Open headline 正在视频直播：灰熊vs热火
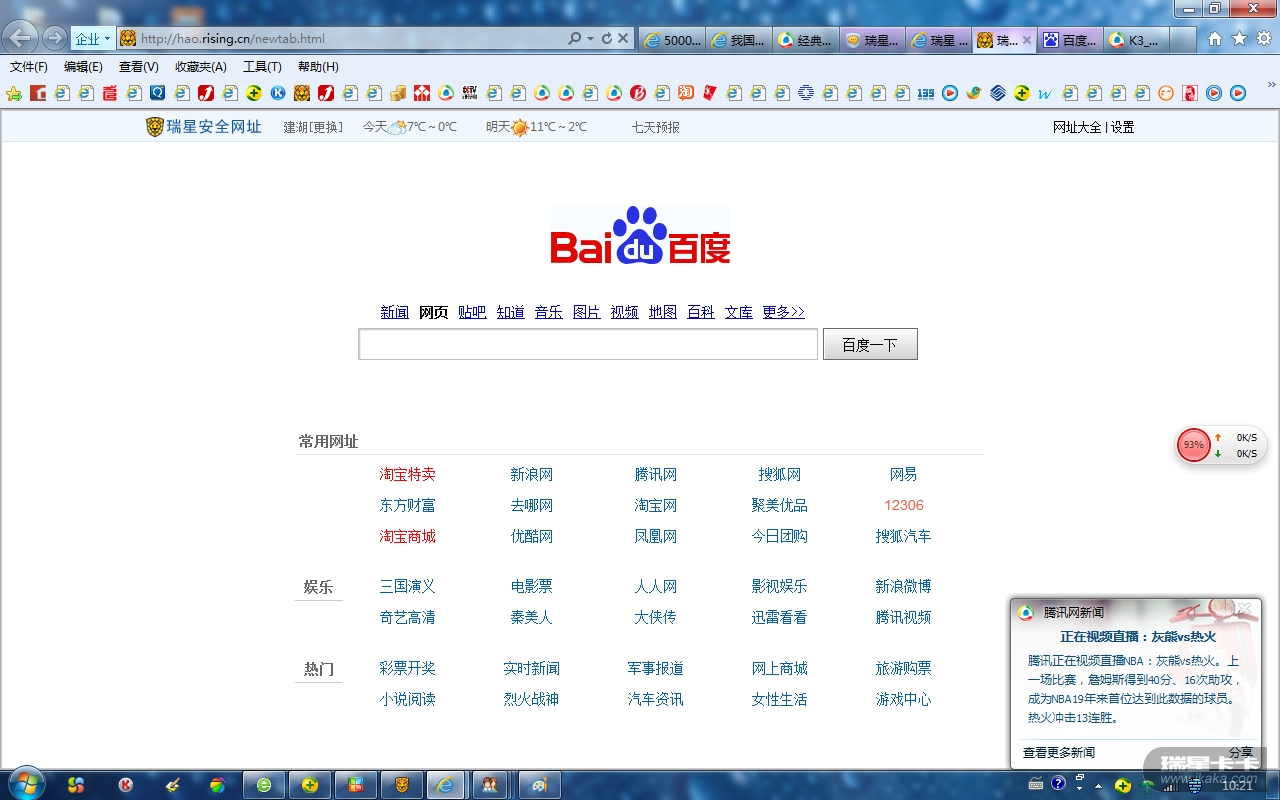The width and height of the screenshot is (1280, 800). tap(1138, 636)
